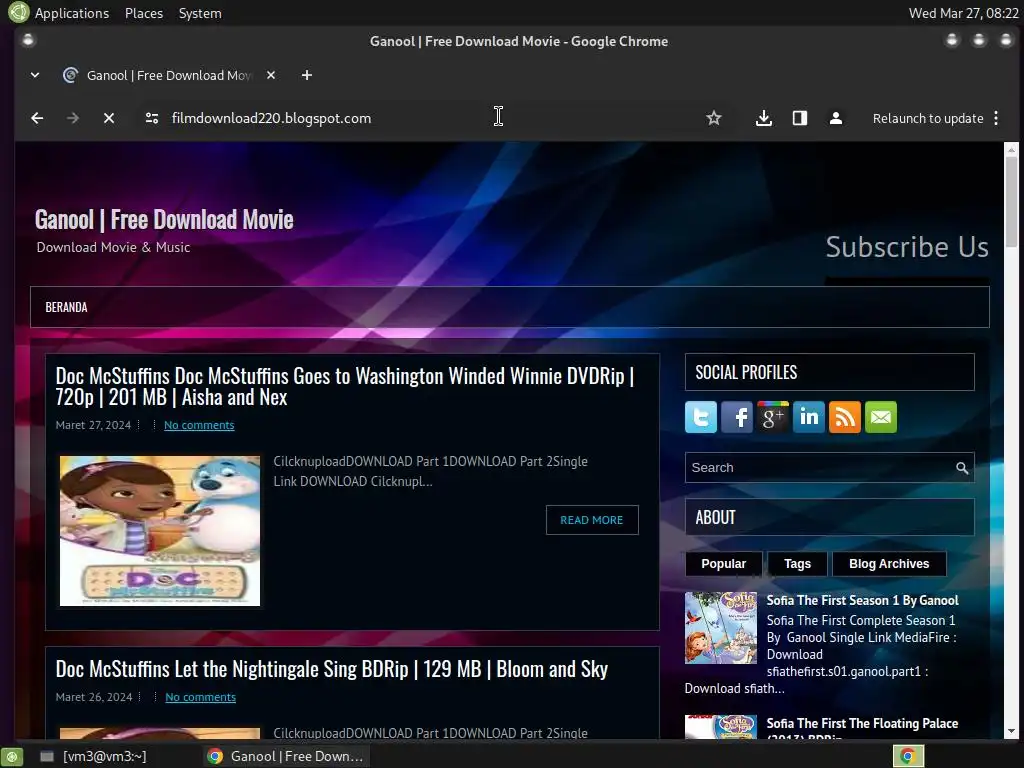Open the Places menu
The height and width of the screenshot is (768, 1024).
[144, 13]
